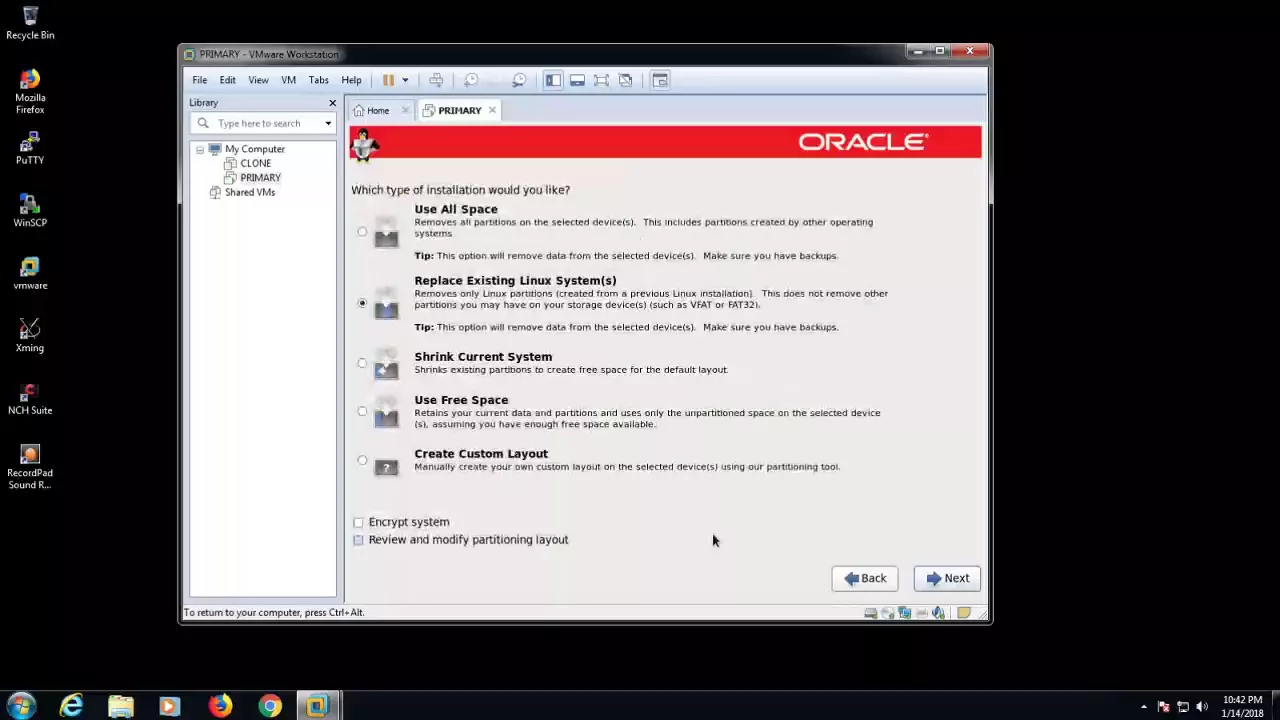Open the Edit menu
Image resolution: width=1280 pixels, height=720 pixels.
(228, 80)
